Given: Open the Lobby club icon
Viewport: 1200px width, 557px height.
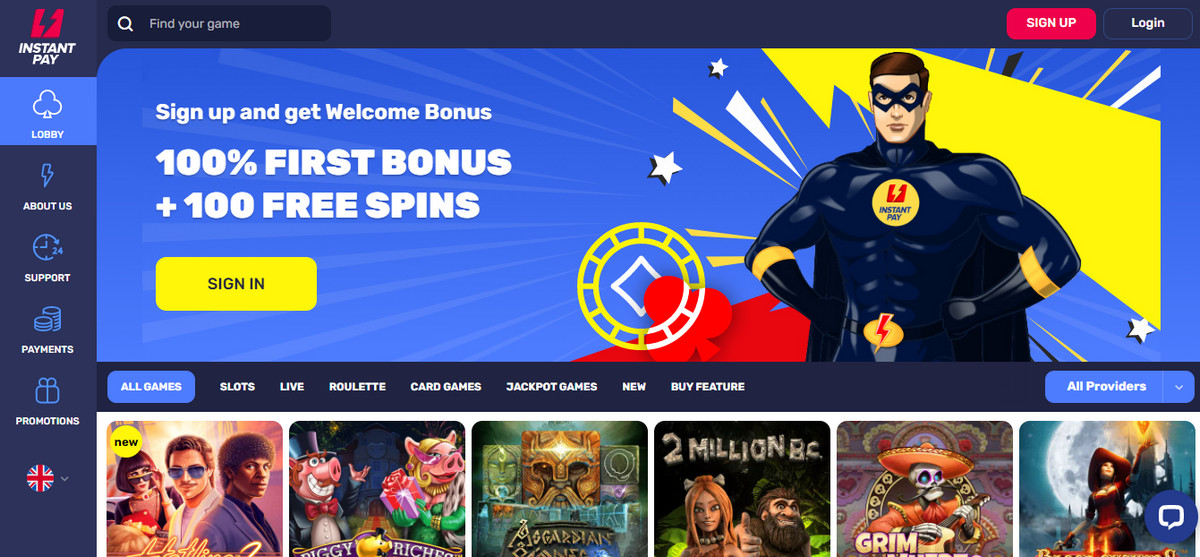Looking at the screenshot, I should coord(47,104).
